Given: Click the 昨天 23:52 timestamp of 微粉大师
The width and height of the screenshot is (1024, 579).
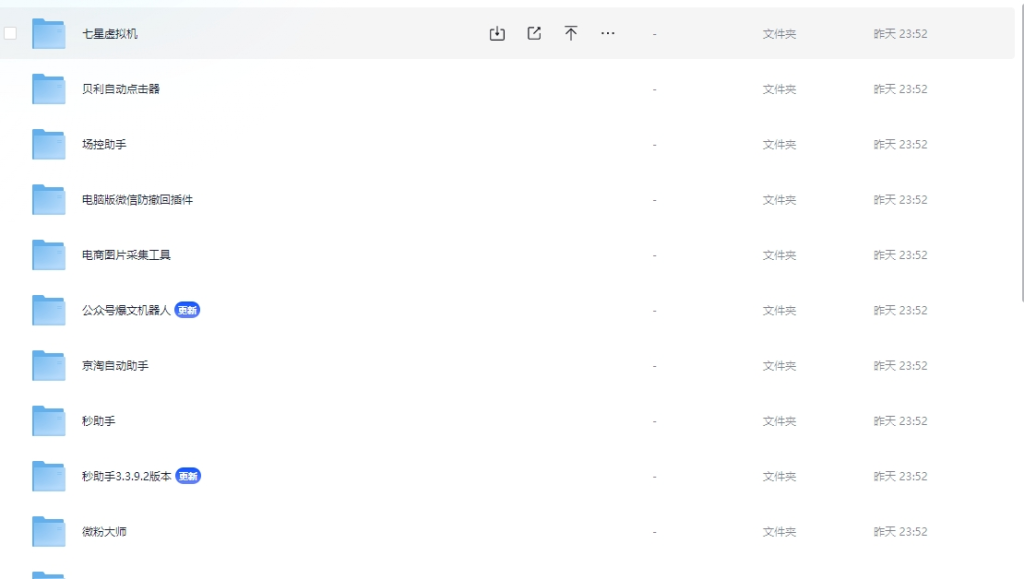Looking at the screenshot, I should click(900, 532).
